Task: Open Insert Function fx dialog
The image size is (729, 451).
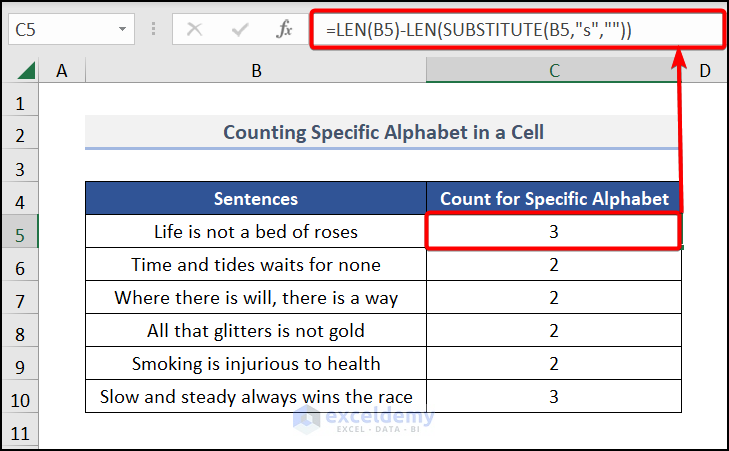Action: point(285,30)
